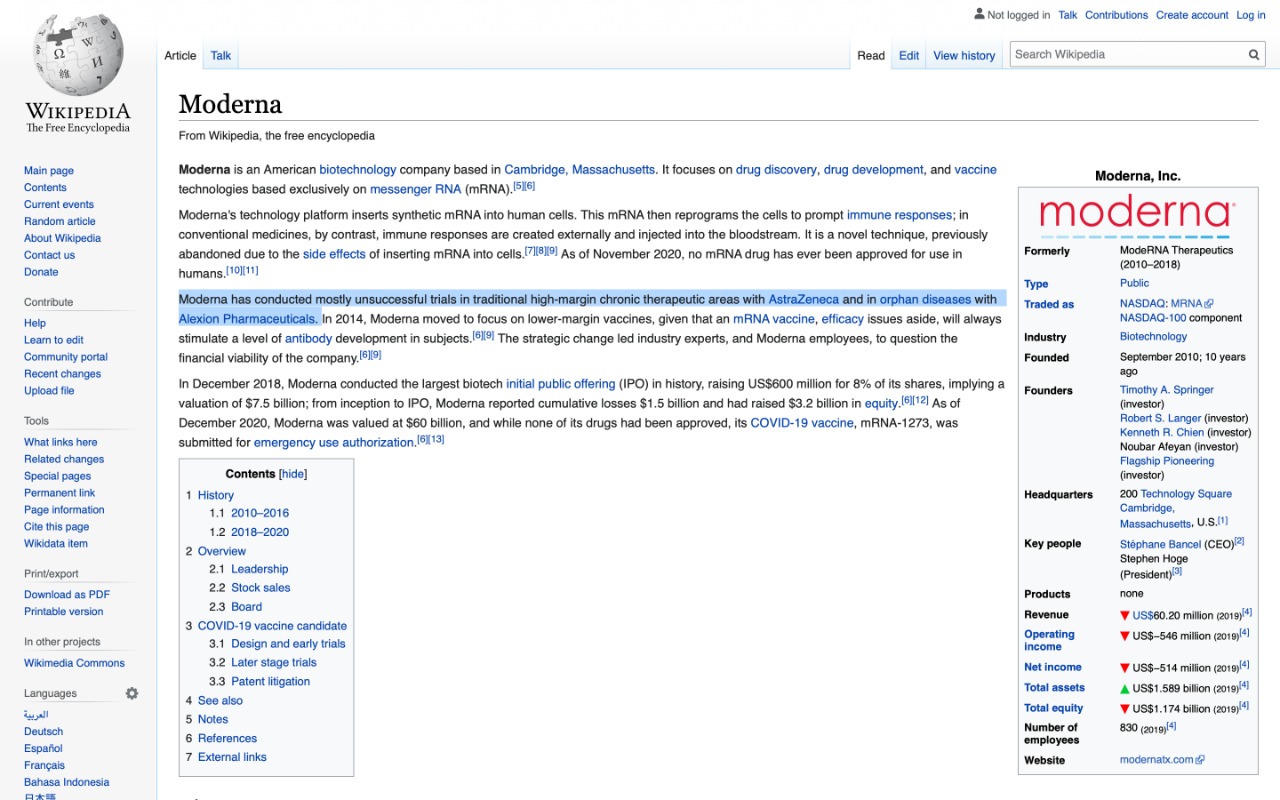Click the user icon beside Not logged in
This screenshot has height=800, width=1280.
tap(979, 14)
